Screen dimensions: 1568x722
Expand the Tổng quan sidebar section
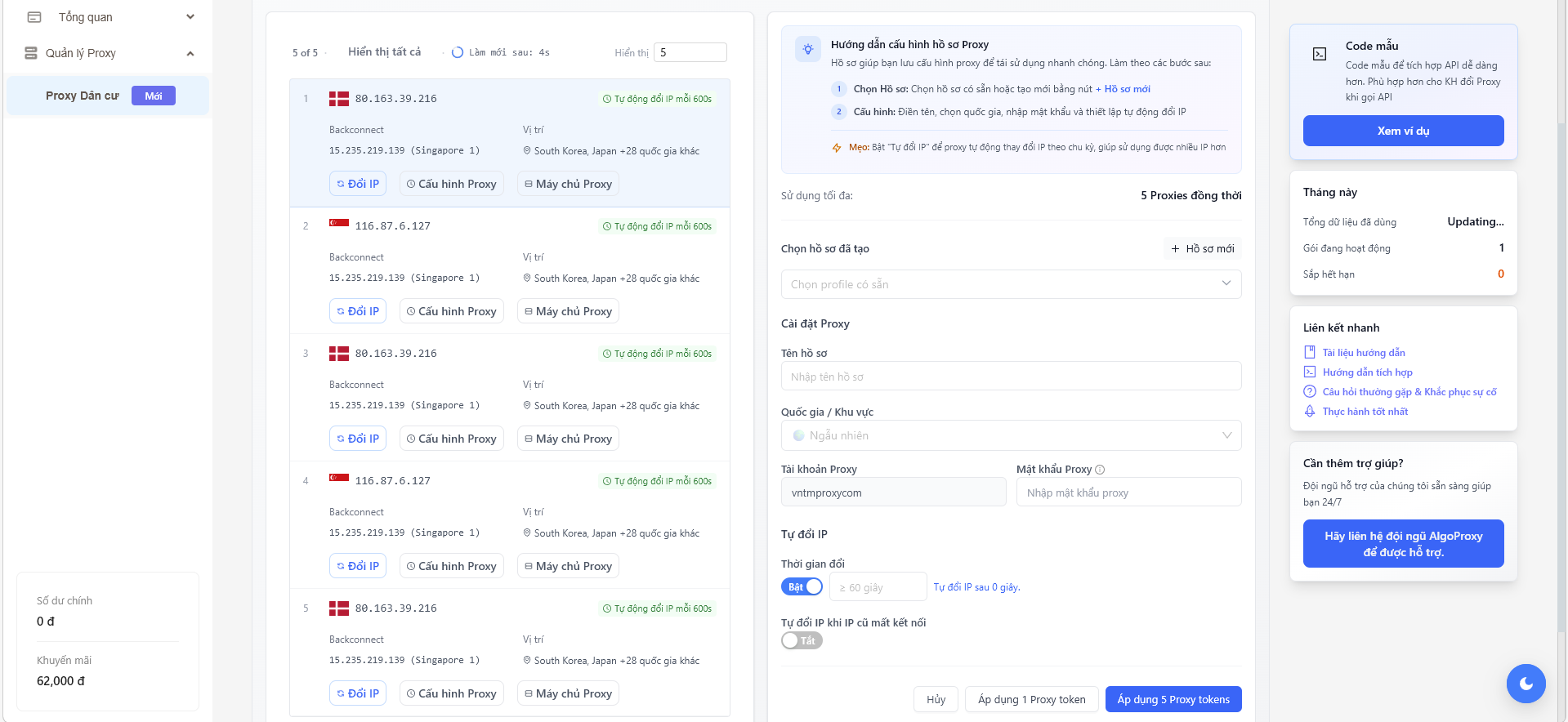190,17
